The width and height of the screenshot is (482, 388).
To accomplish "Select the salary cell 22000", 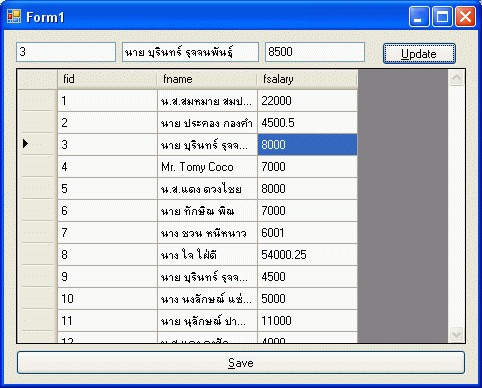I will point(307,101).
